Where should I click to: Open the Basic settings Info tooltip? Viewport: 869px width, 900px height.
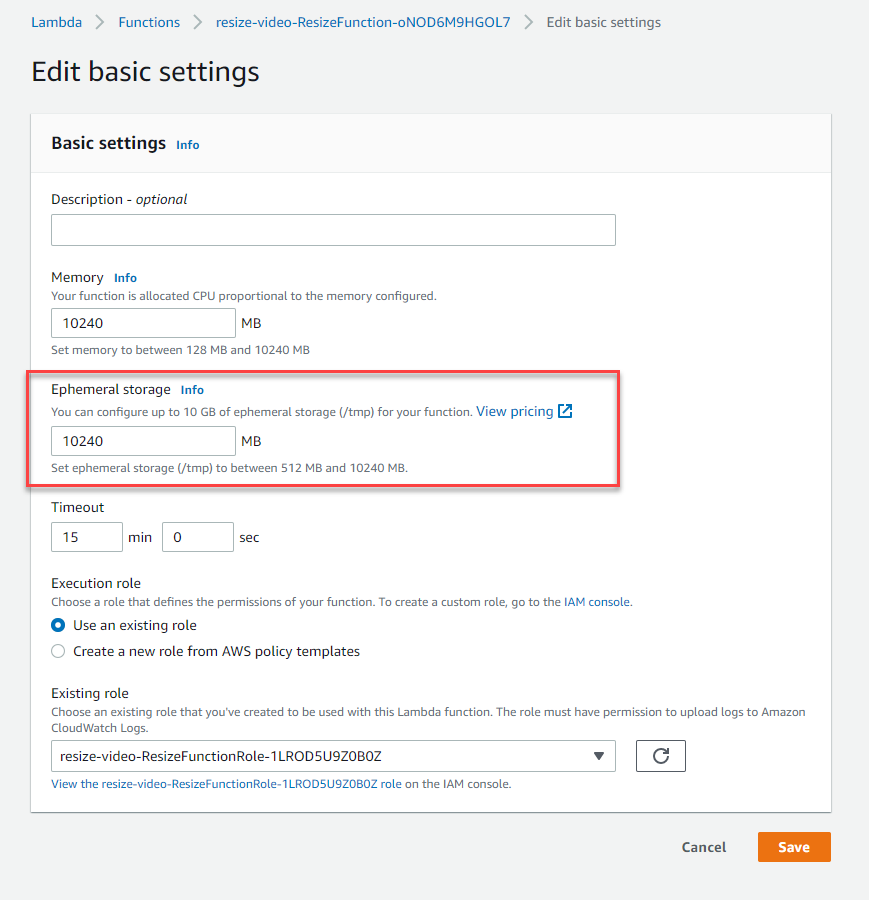coord(187,144)
